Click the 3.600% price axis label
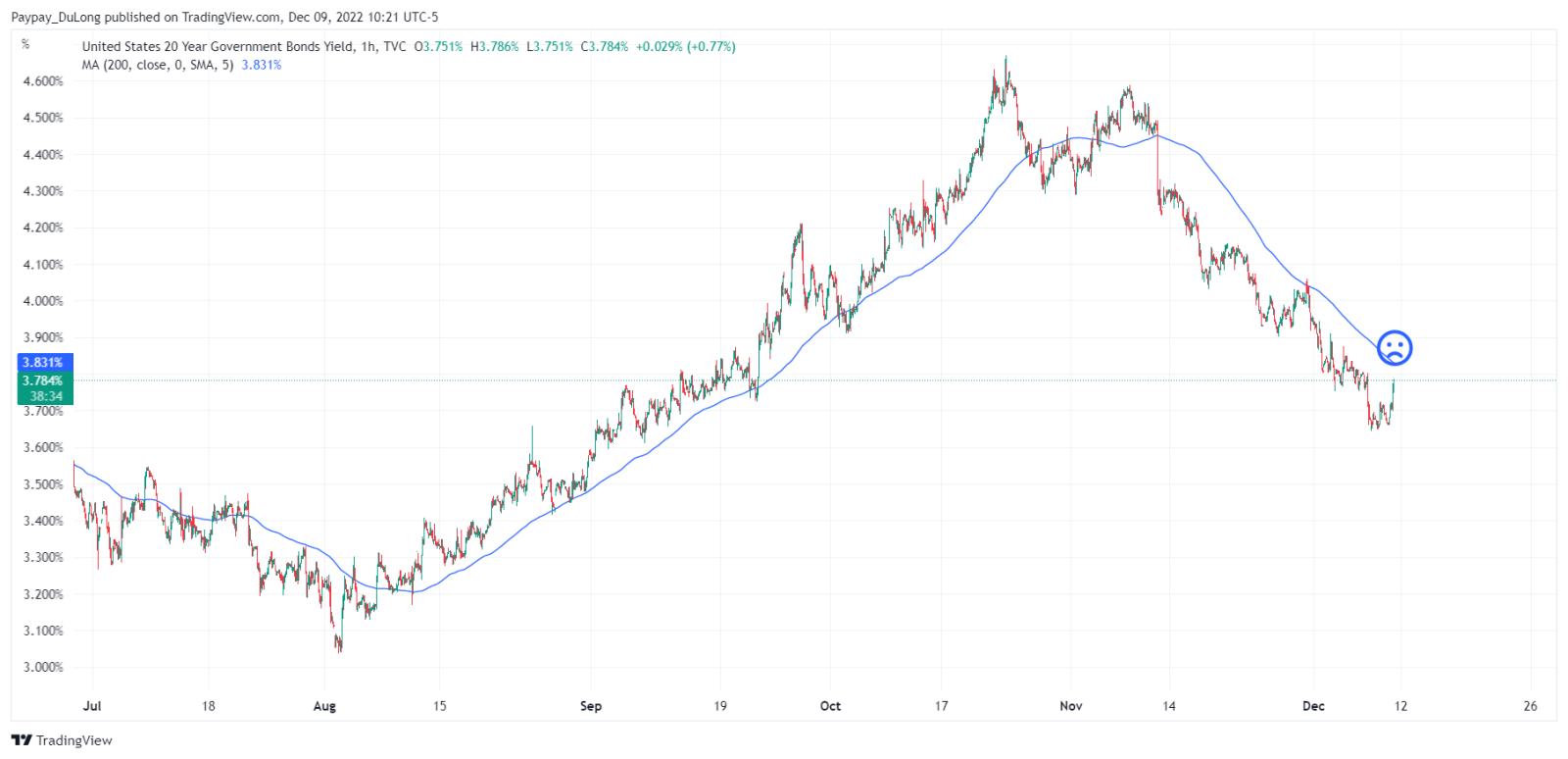Screen dimensions: 1568x759 [x=43, y=447]
